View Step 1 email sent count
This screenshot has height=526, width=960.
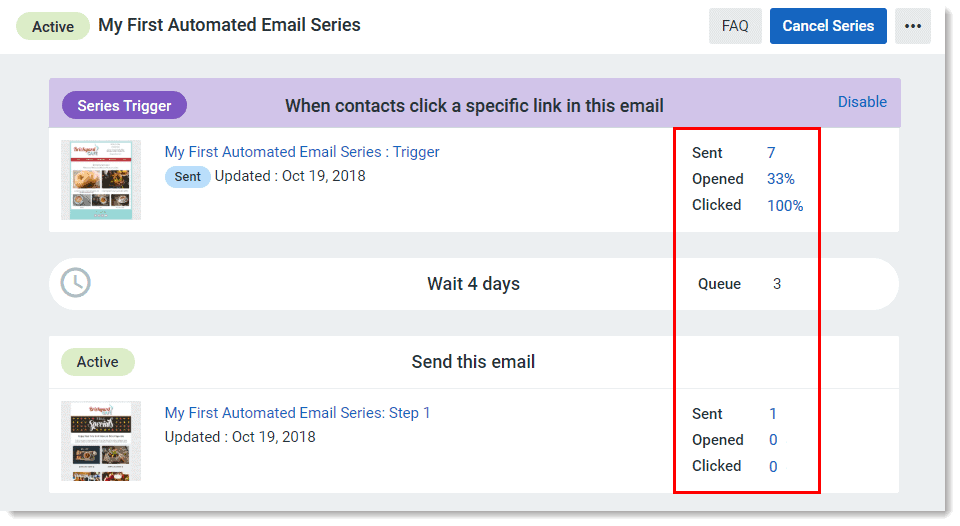coord(773,414)
